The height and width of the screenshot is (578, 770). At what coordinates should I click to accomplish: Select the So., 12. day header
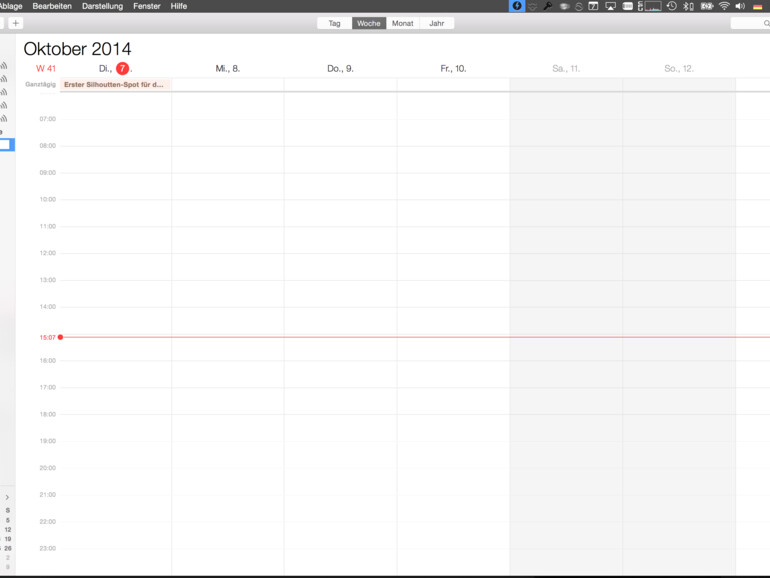point(679,68)
